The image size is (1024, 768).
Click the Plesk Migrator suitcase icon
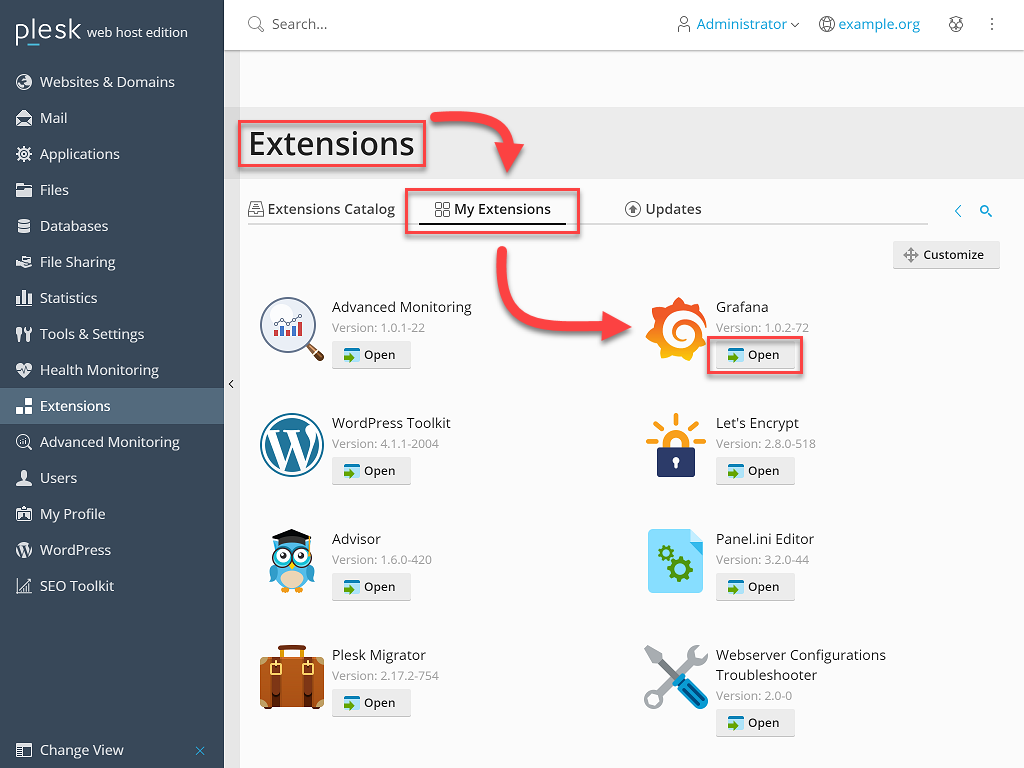pos(292,677)
